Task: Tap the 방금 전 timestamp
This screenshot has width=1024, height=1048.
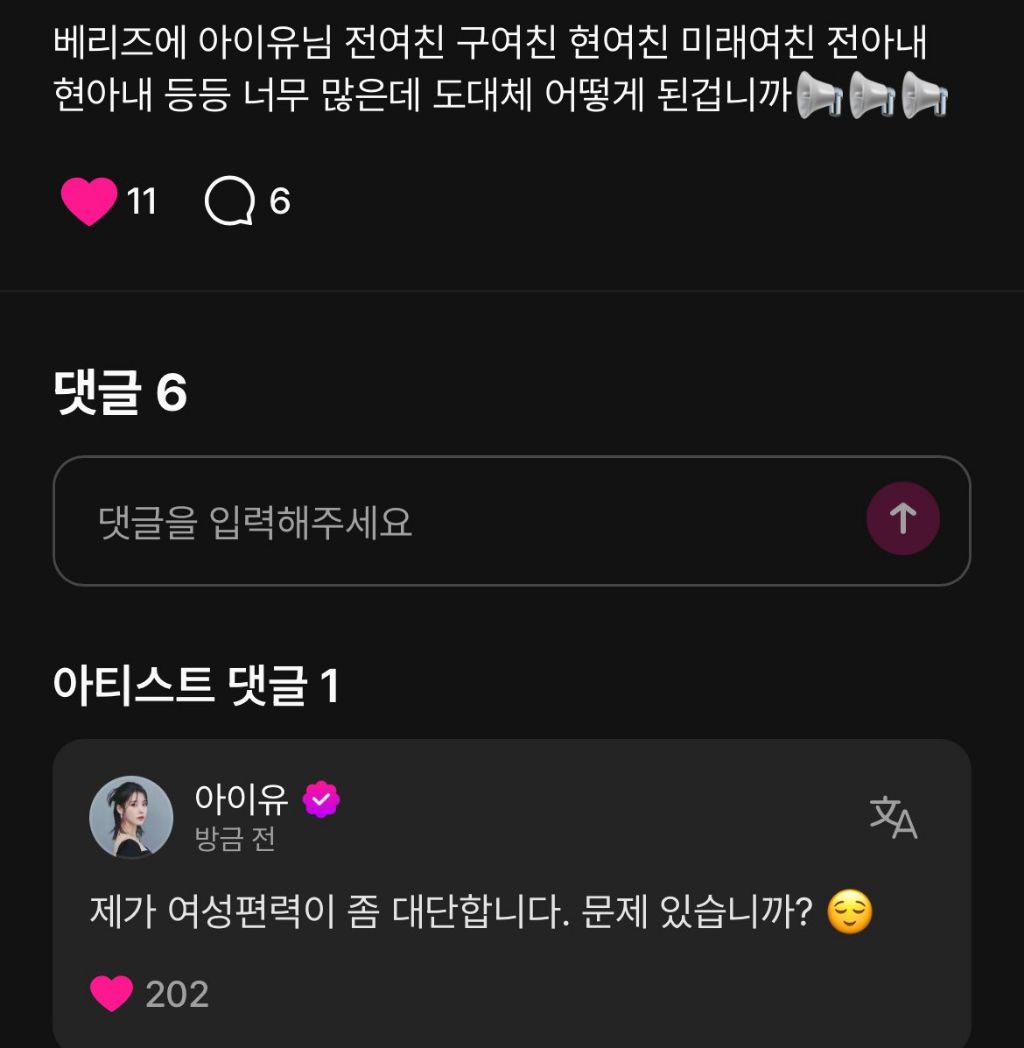Action: [x=235, y=839]
